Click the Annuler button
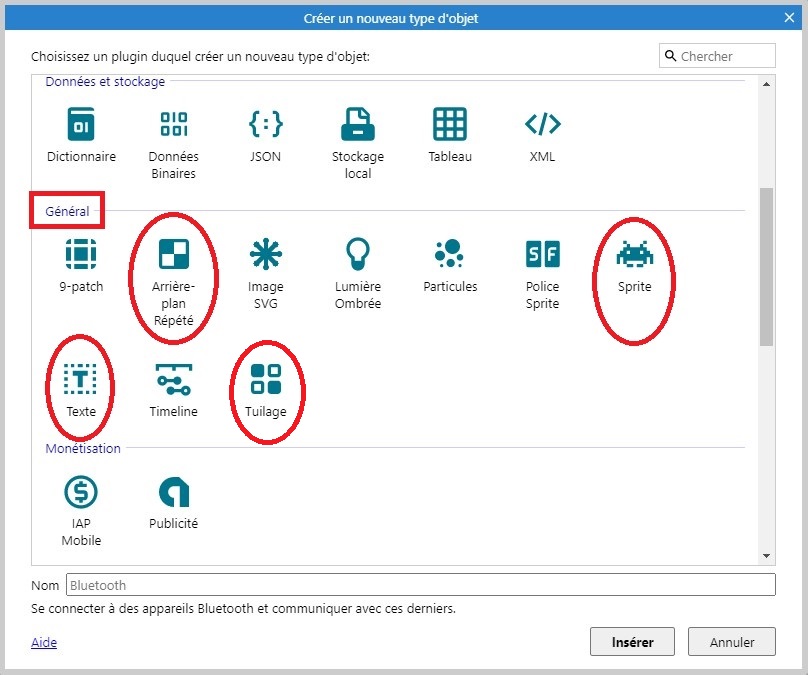Image resolution: width=808 pixels, height=675 pixels. (x=732, y=642)
